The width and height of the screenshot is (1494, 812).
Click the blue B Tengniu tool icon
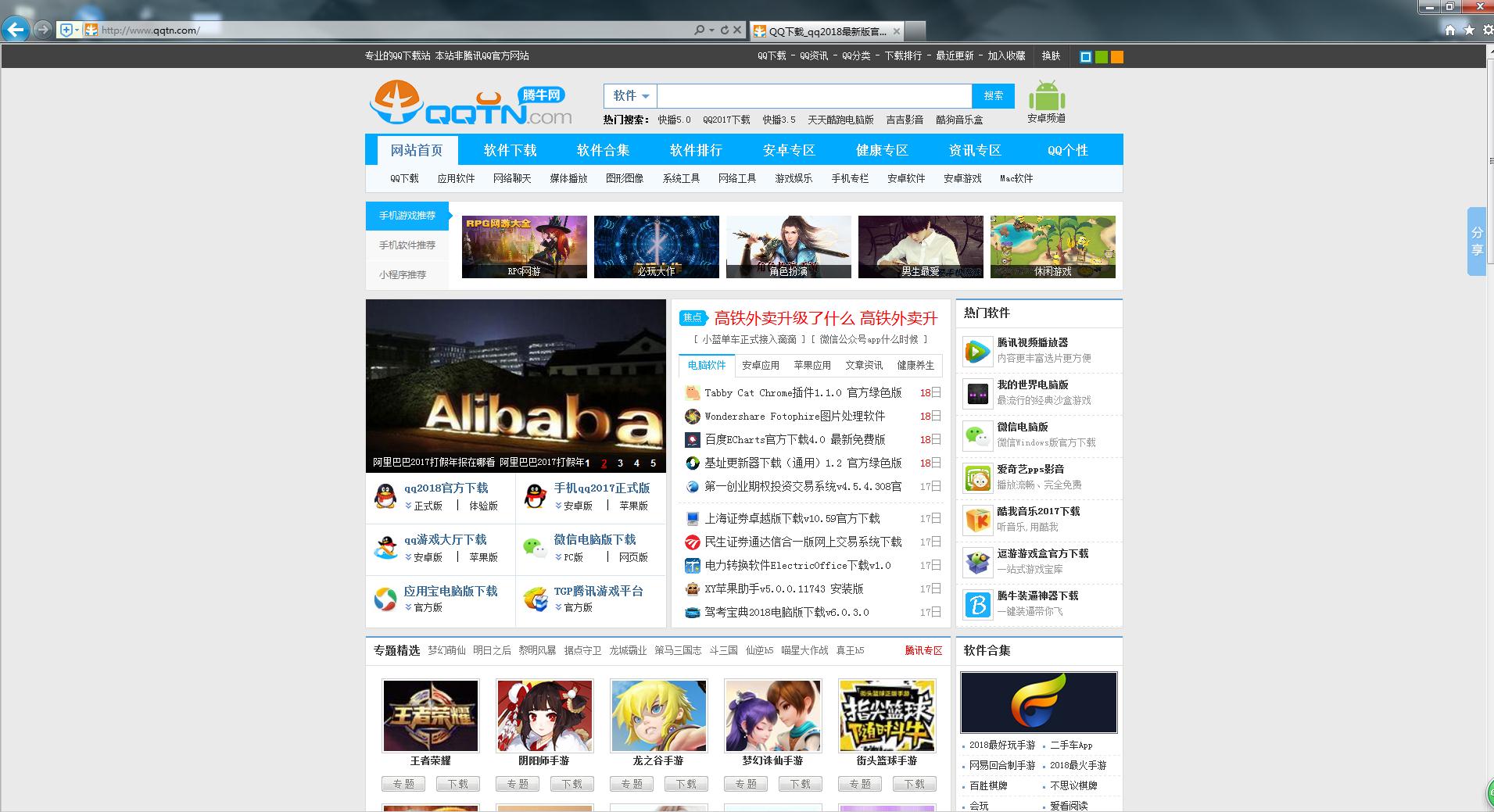(x=976, y=604)
